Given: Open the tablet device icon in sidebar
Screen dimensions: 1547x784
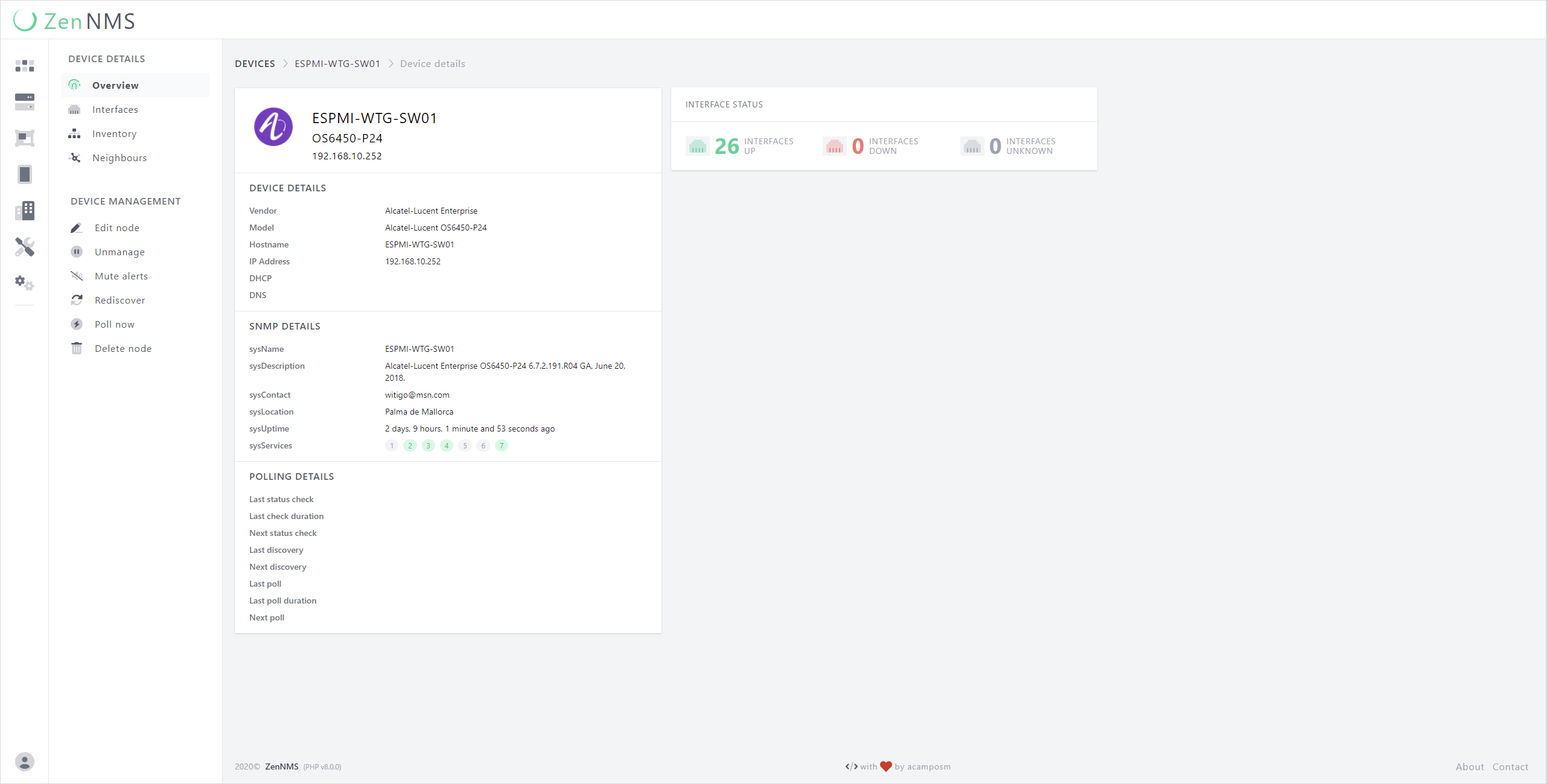Looking at the screenshot, I should tap(25, 174).
